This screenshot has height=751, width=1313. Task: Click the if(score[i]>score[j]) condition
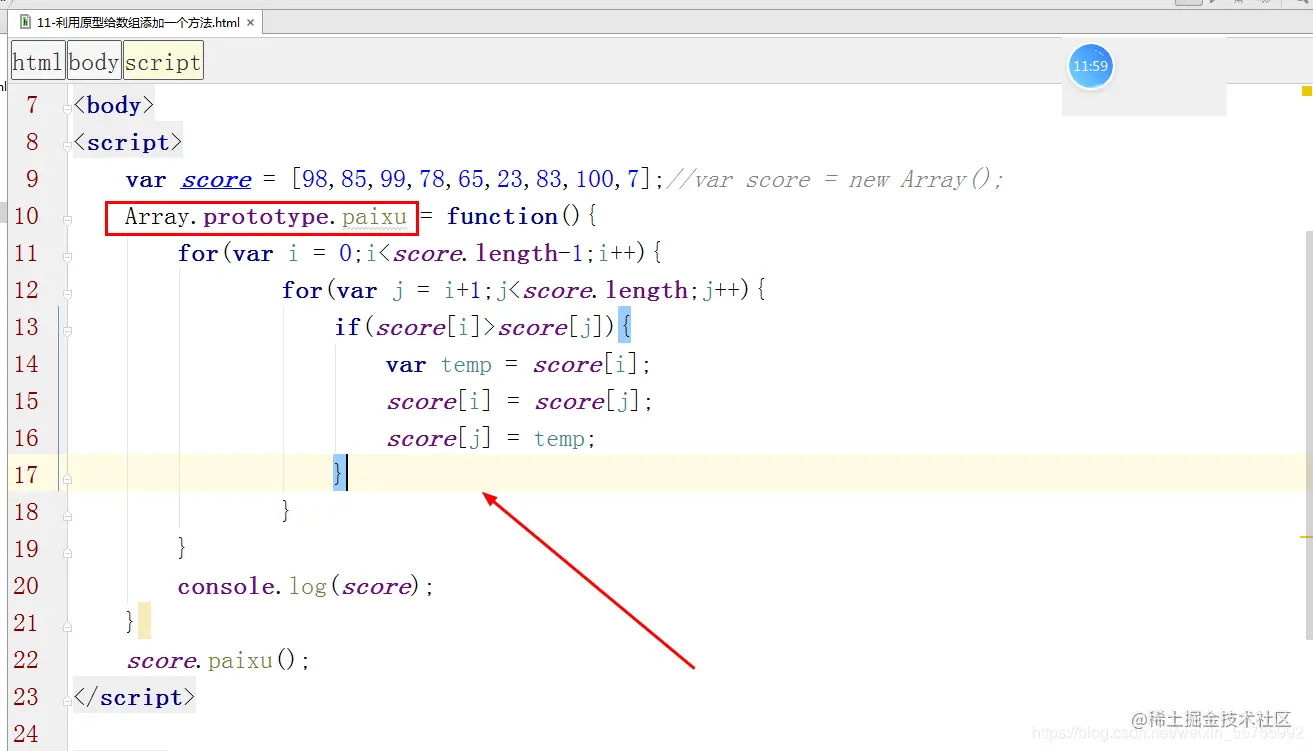pos(473,328)
